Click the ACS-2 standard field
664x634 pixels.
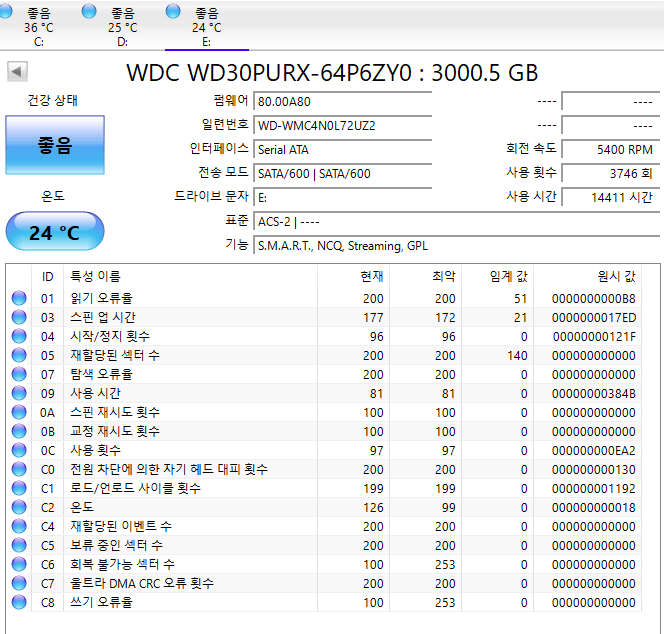pyautogui.click(x=456, y=221)
